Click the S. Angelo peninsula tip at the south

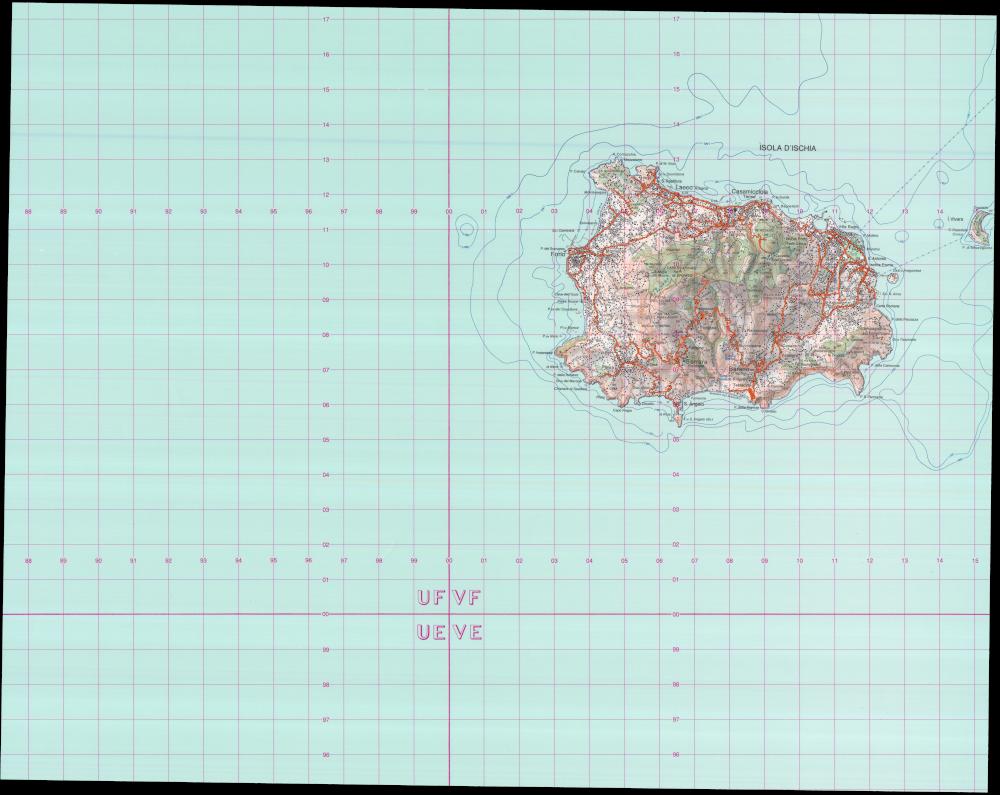[x=678, y=421]
